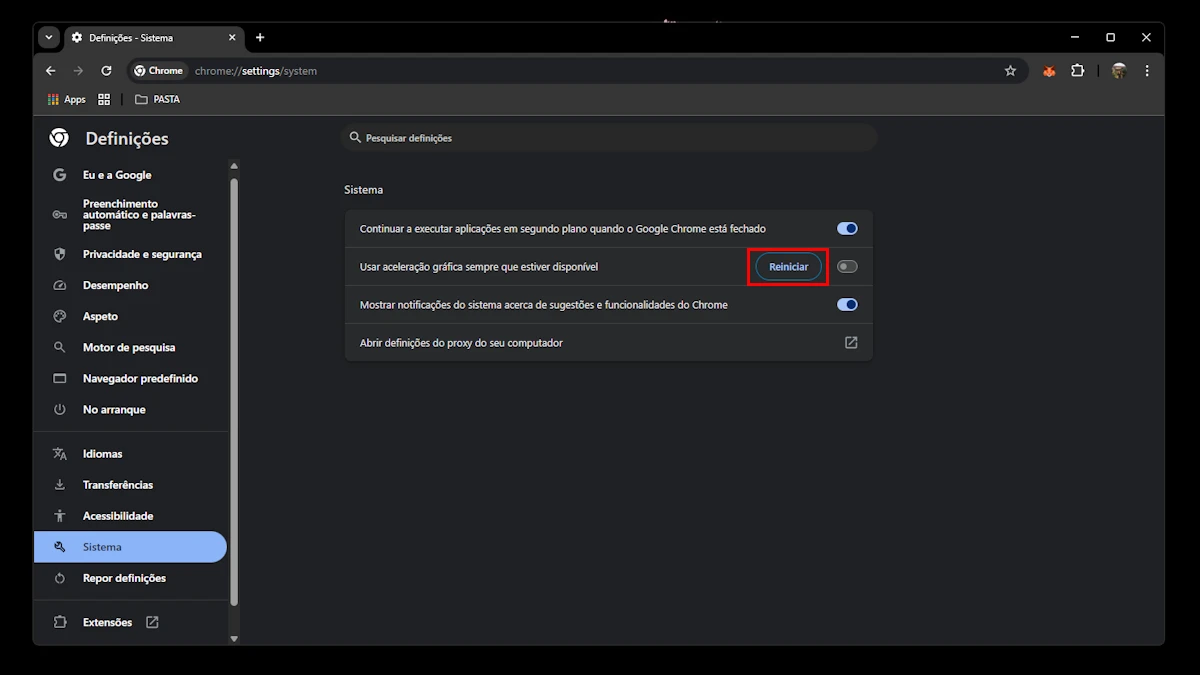Click the bookmark star icon in address bar
This screenshot has height=675, width=1200.
(x=1010, y=71)
